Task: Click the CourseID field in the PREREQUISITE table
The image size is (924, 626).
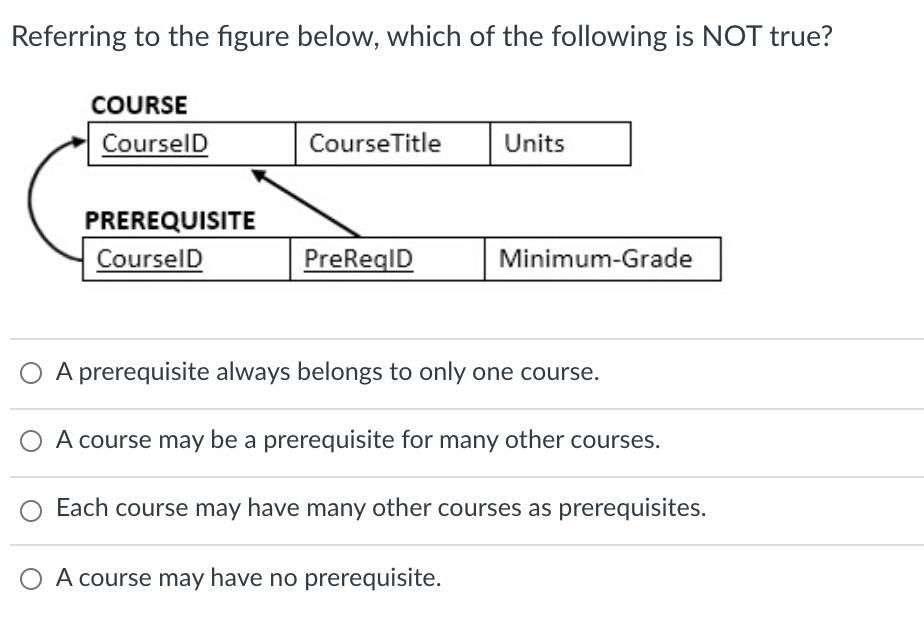Action: (x=150, y=260)
